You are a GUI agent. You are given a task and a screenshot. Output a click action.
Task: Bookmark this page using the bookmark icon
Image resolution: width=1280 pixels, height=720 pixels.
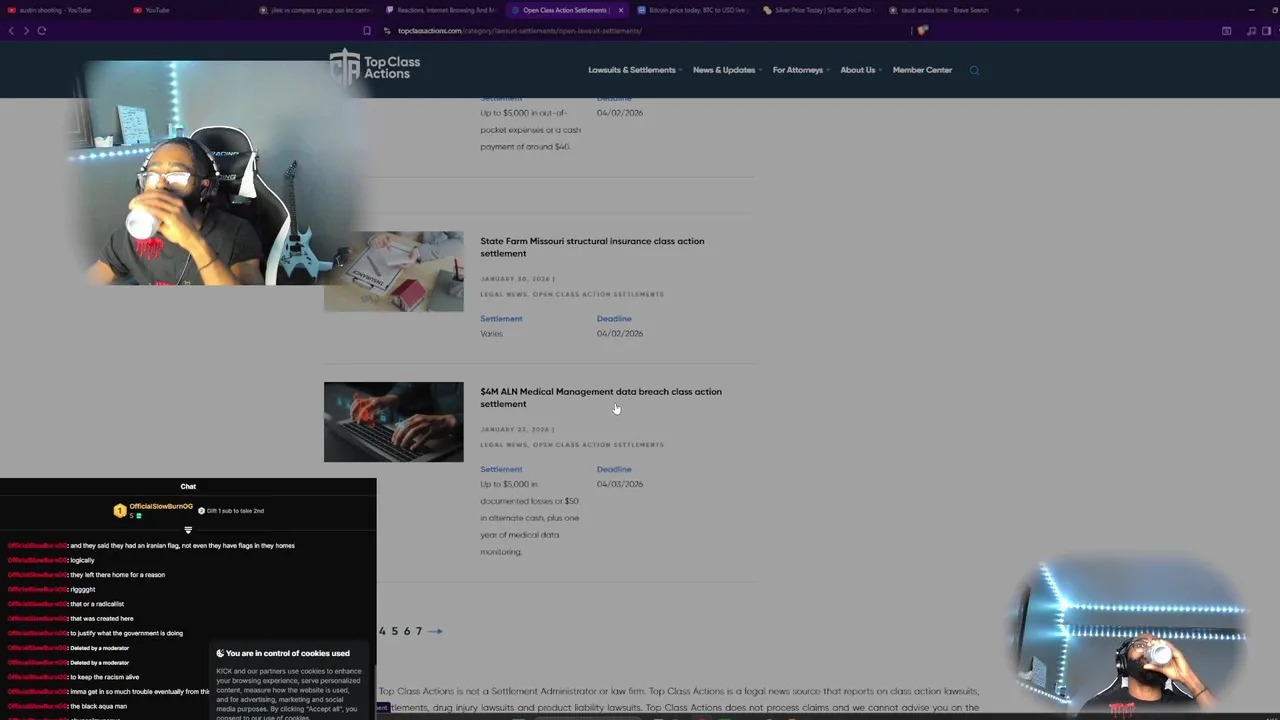coord(367,31)
